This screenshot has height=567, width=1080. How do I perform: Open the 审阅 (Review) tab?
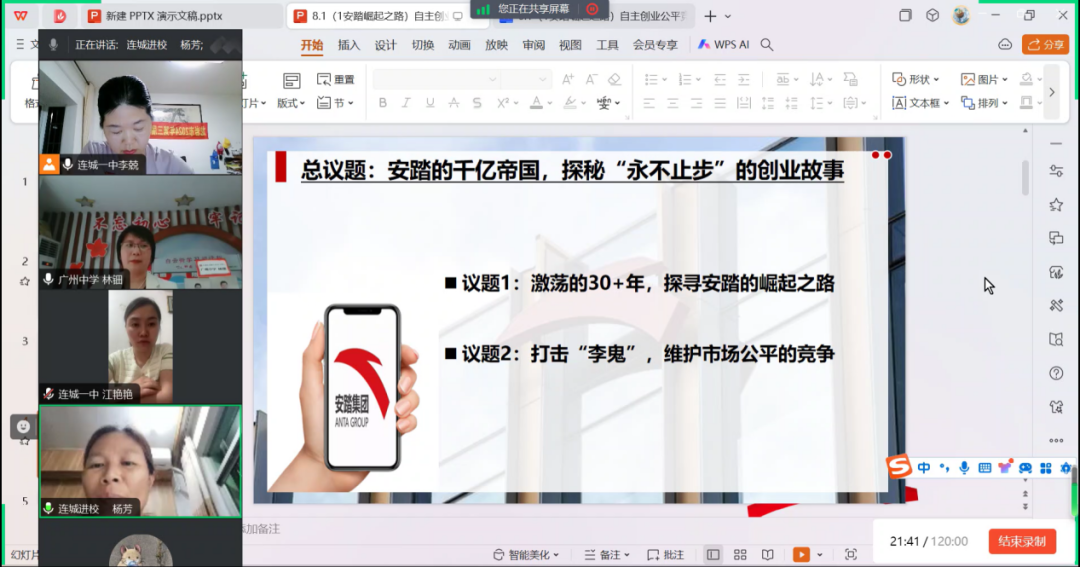(x=533, y=45)
